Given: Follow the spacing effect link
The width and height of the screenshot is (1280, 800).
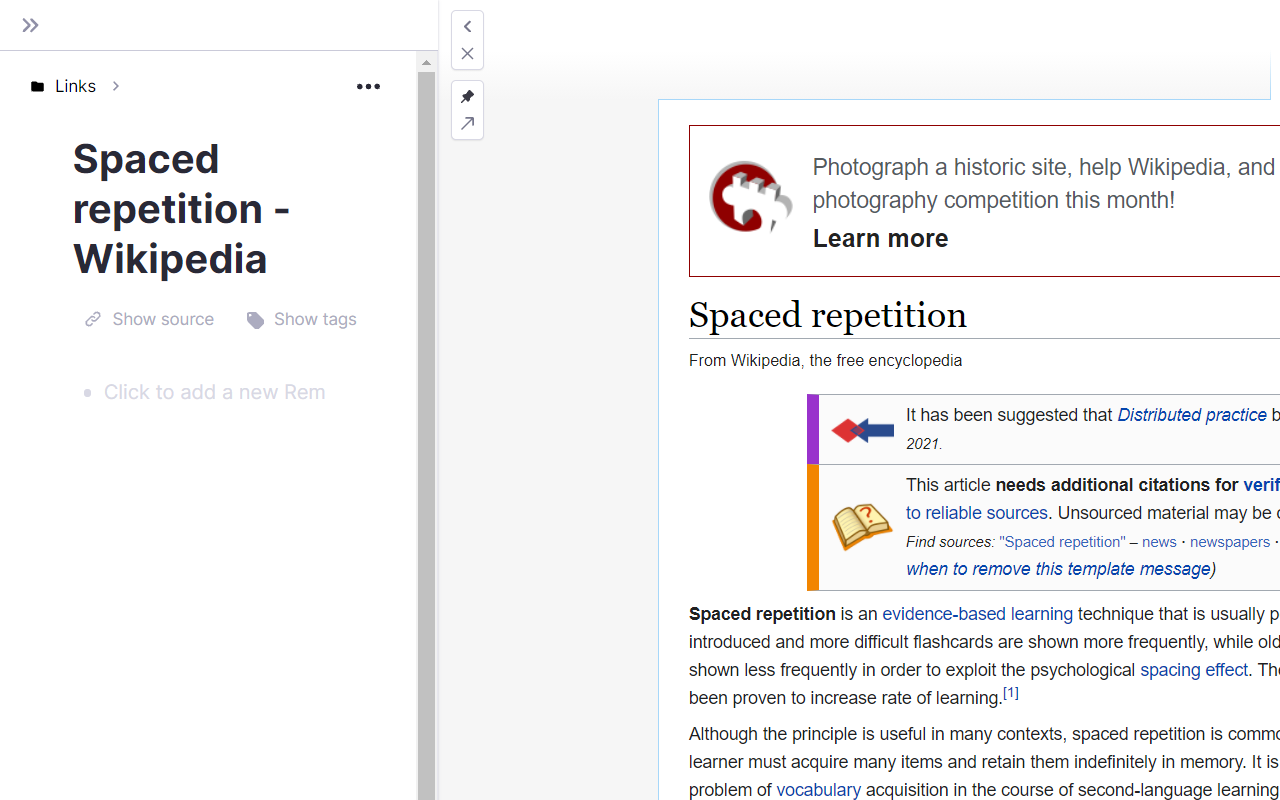Looking at the screenshot, I should 1194,670.
